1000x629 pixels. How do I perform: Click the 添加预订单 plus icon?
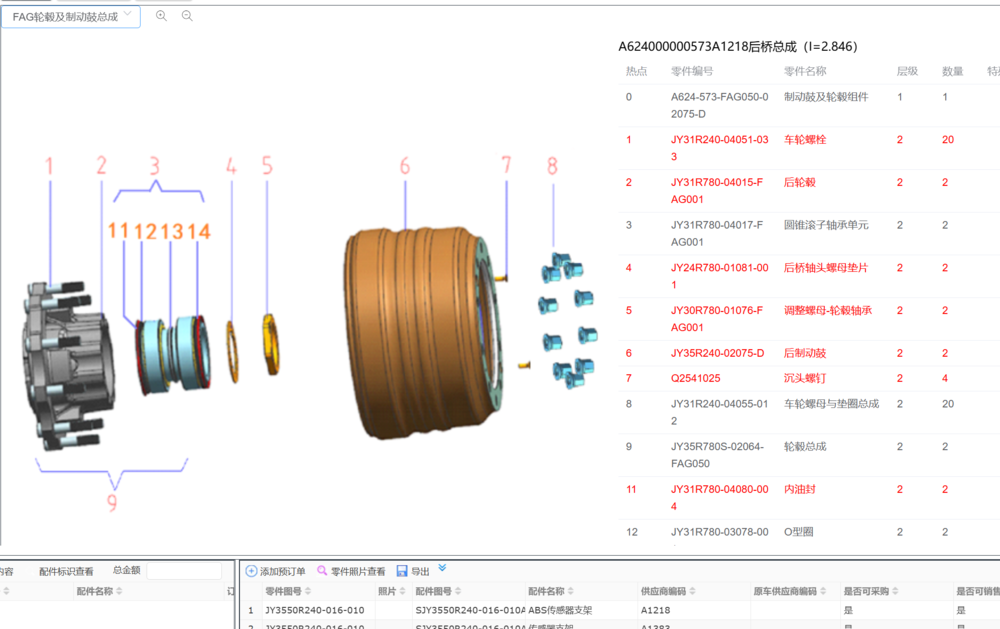(x=251, y=571)
